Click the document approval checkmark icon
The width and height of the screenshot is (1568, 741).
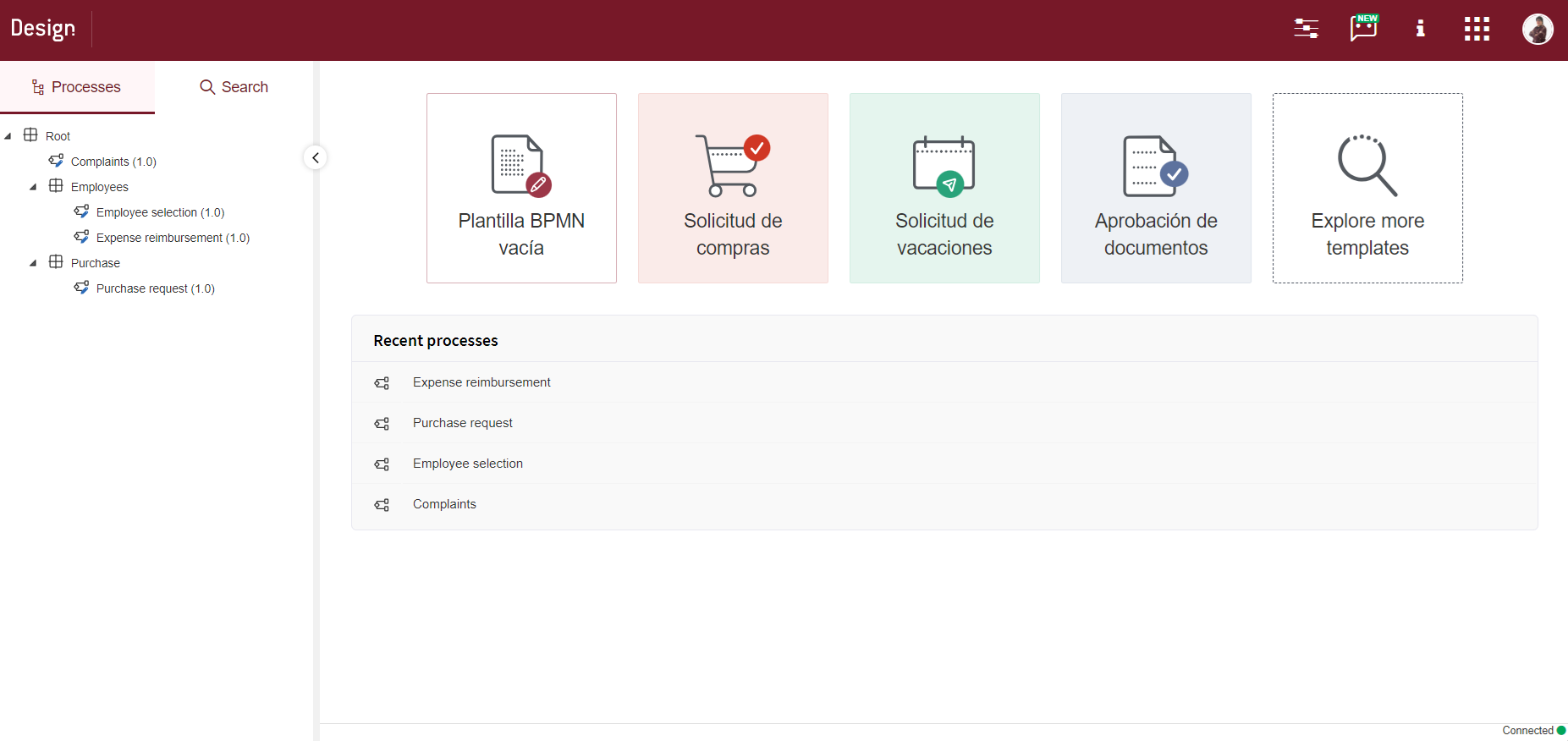tap(1156, 166)
